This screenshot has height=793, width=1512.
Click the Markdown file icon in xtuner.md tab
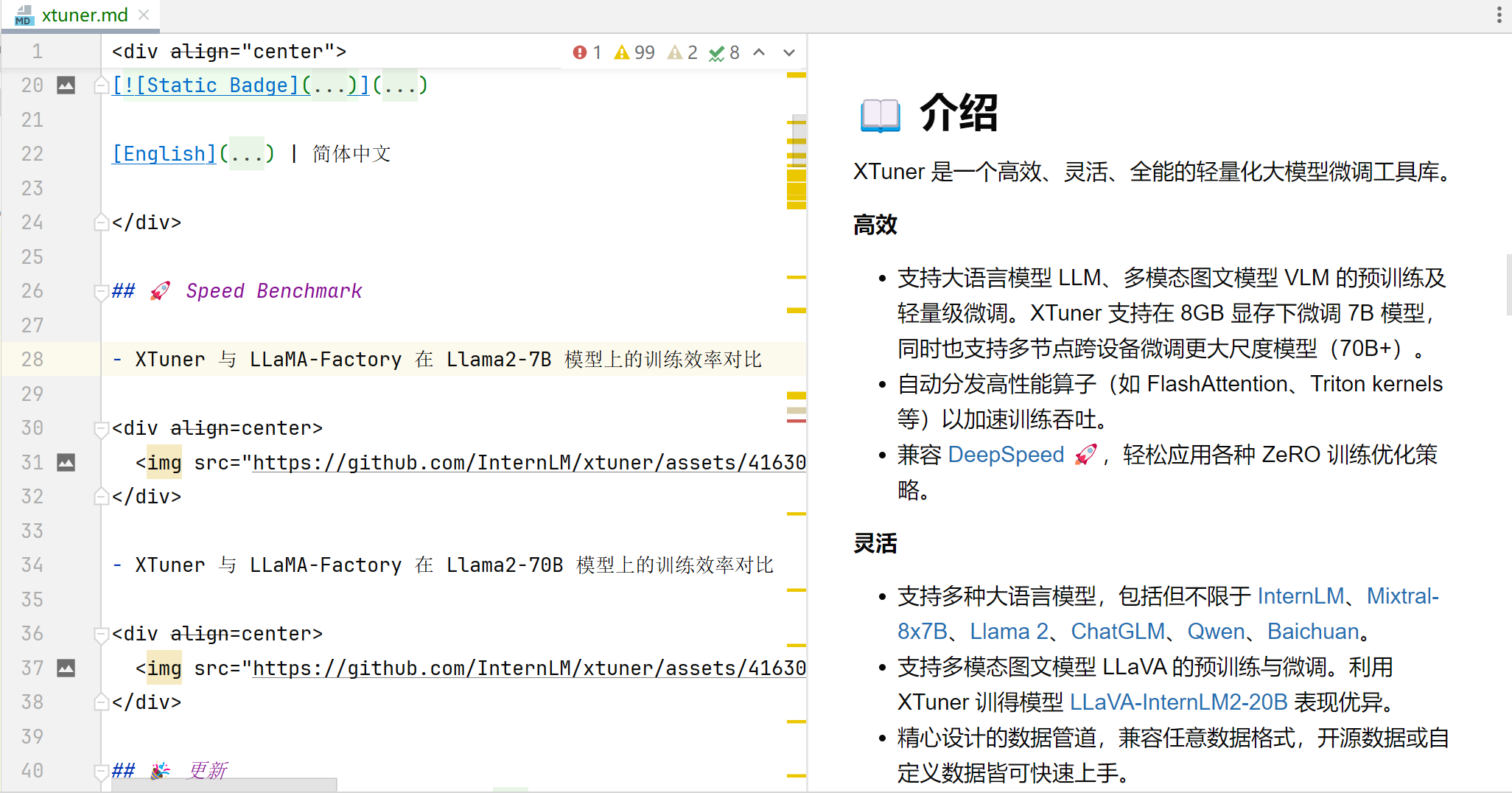(24, 15)
